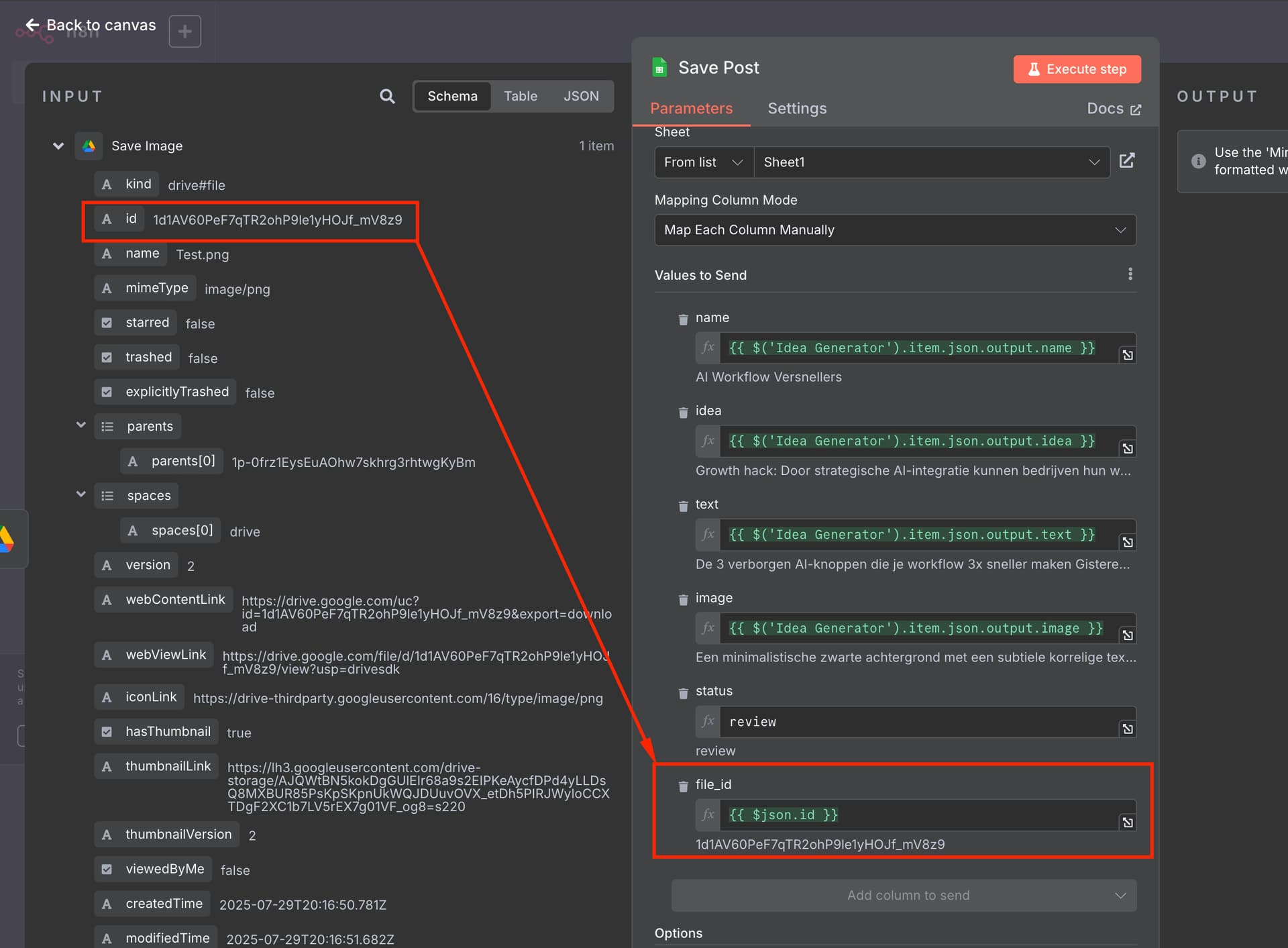Switch to the Settings tab

797,109
